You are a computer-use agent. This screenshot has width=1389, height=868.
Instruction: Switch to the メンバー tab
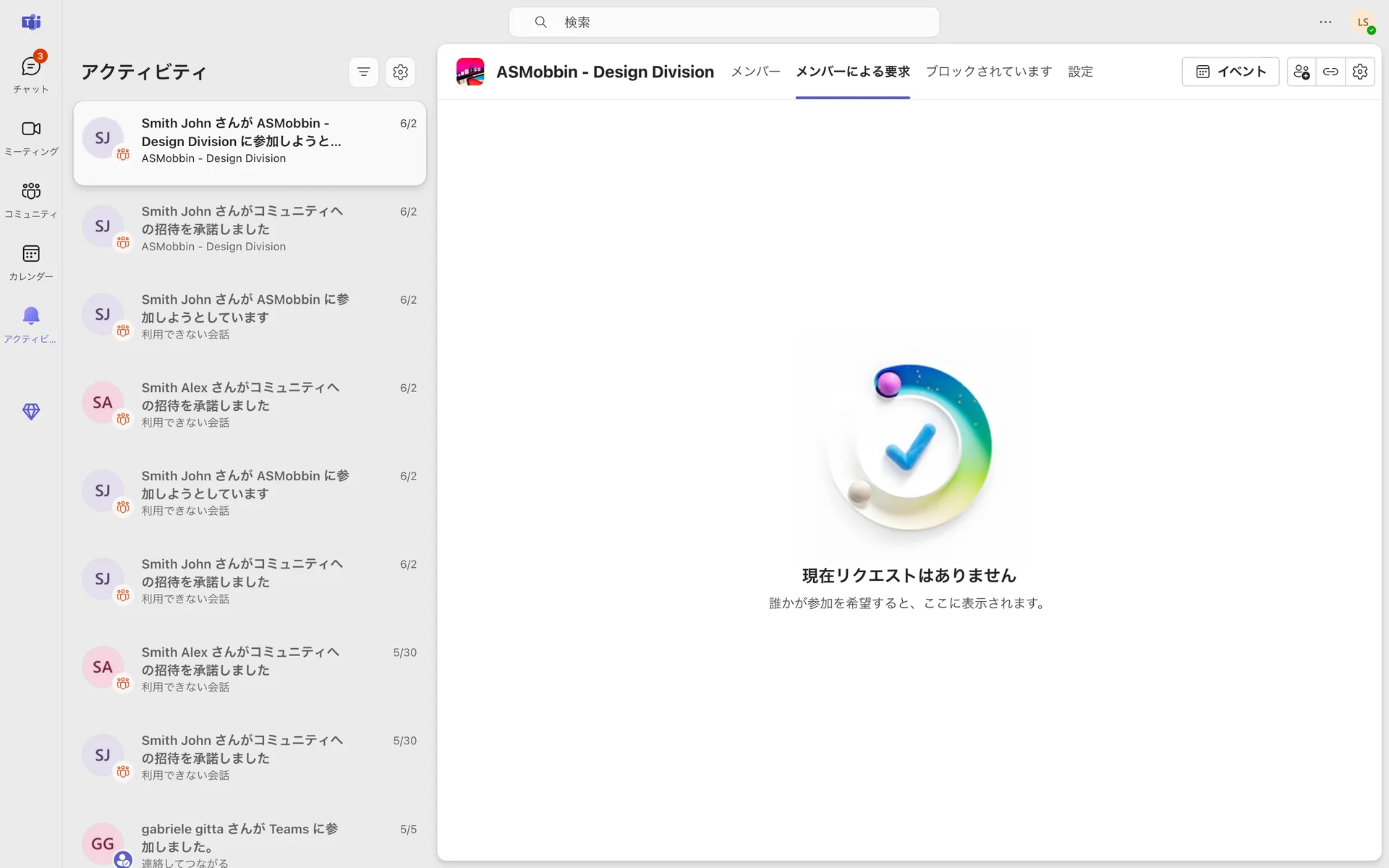click(x=755, y=72)
